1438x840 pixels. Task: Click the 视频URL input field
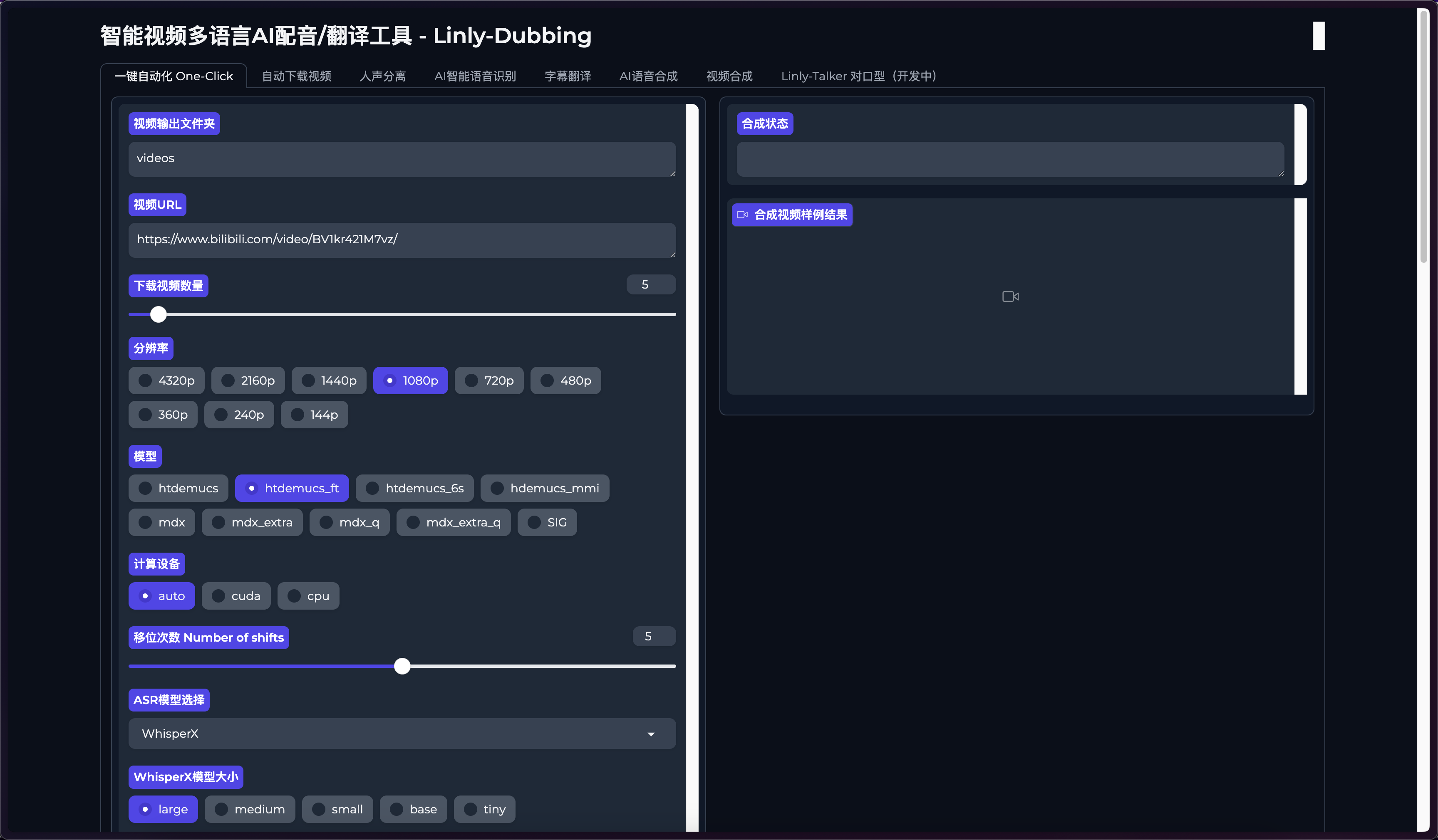(x=402, y=240)
